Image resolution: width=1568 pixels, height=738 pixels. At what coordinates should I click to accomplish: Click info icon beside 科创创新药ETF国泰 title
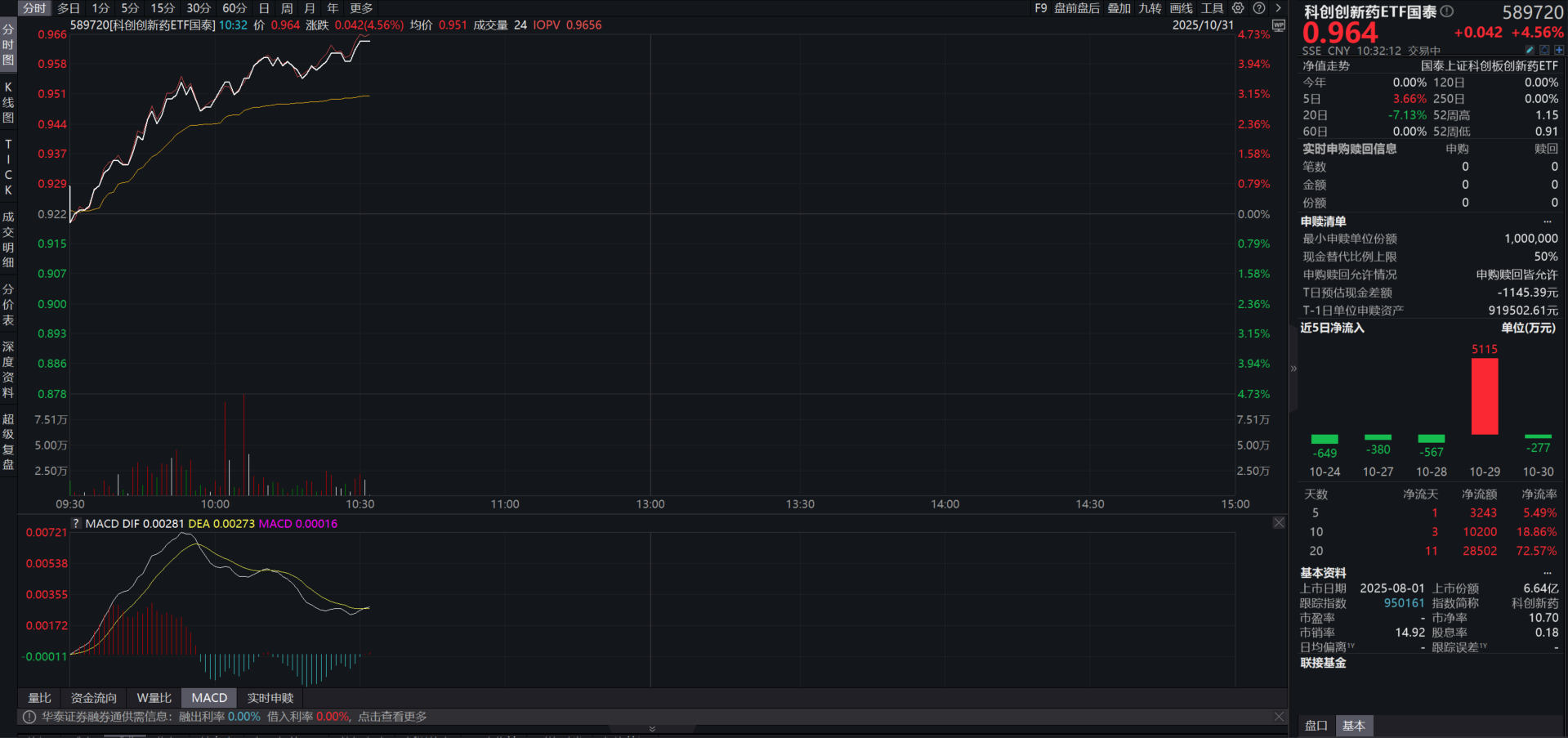[x=1447, y=11]
